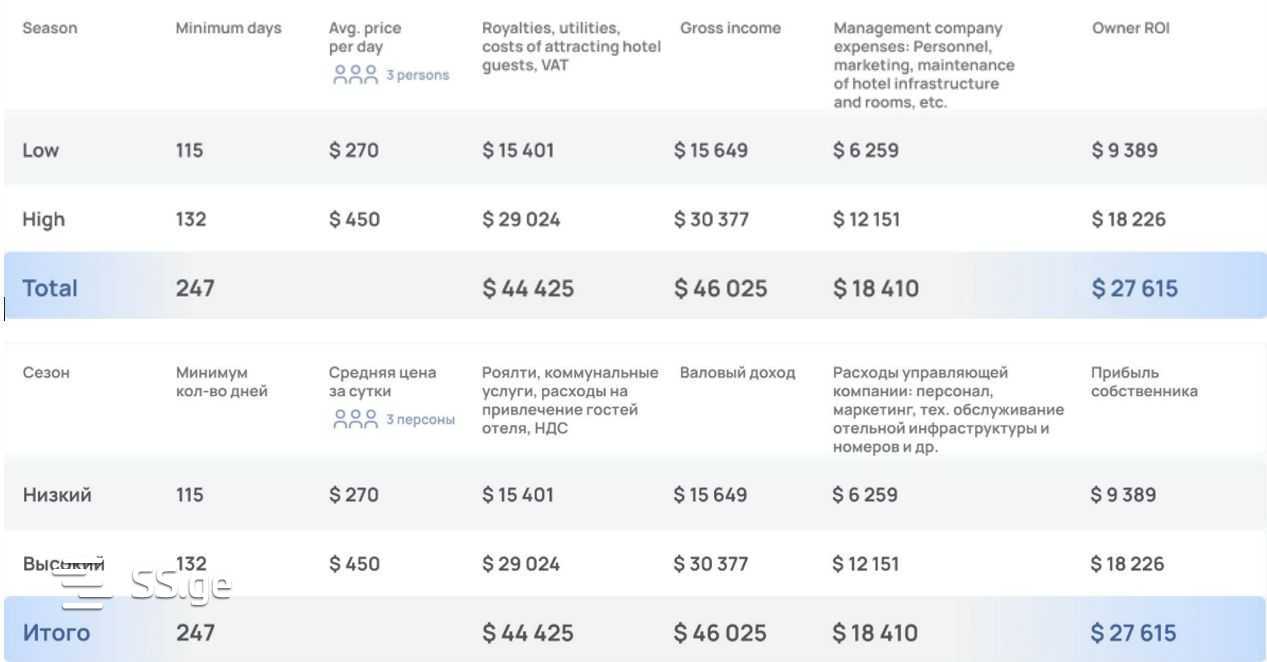Select the "Средняя цена за сутки" header

(x=382, y=382)
